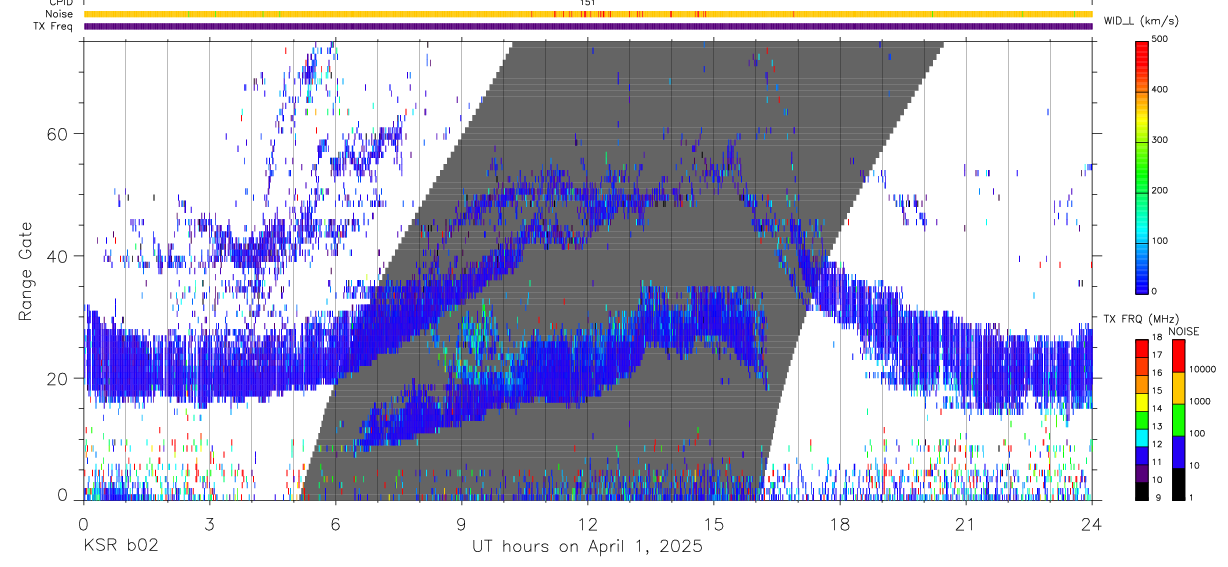Click the '15' tick on UT hours axis
This screenshot has height=567, width=1228.
pyautogui.click(x=714, y=523)
